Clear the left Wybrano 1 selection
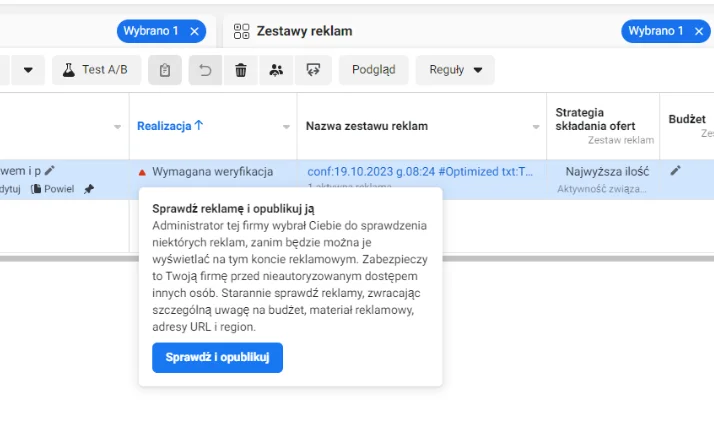The image size is (714, 441). [x=195, y=31]
